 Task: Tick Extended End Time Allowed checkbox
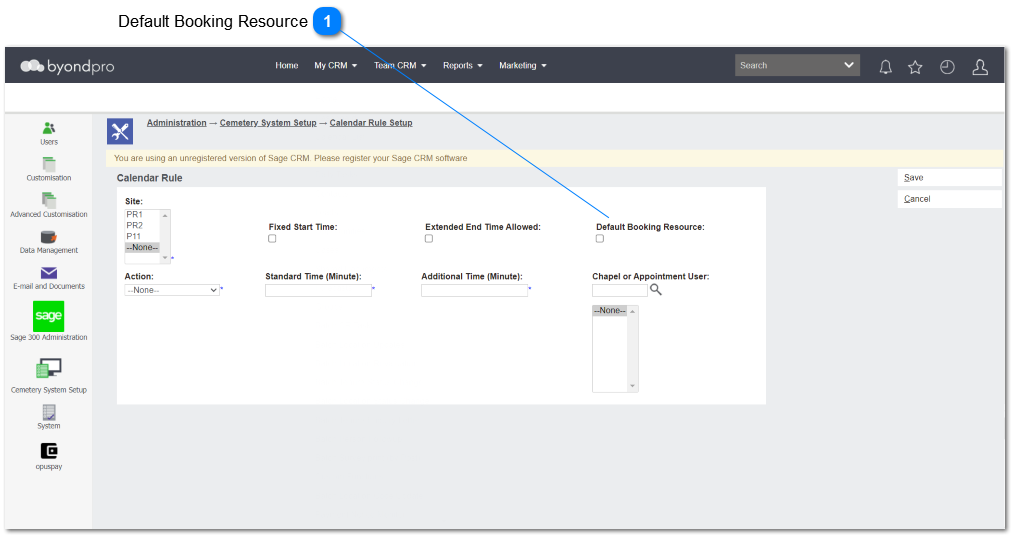pyautogui.click(x=429, y=239)
